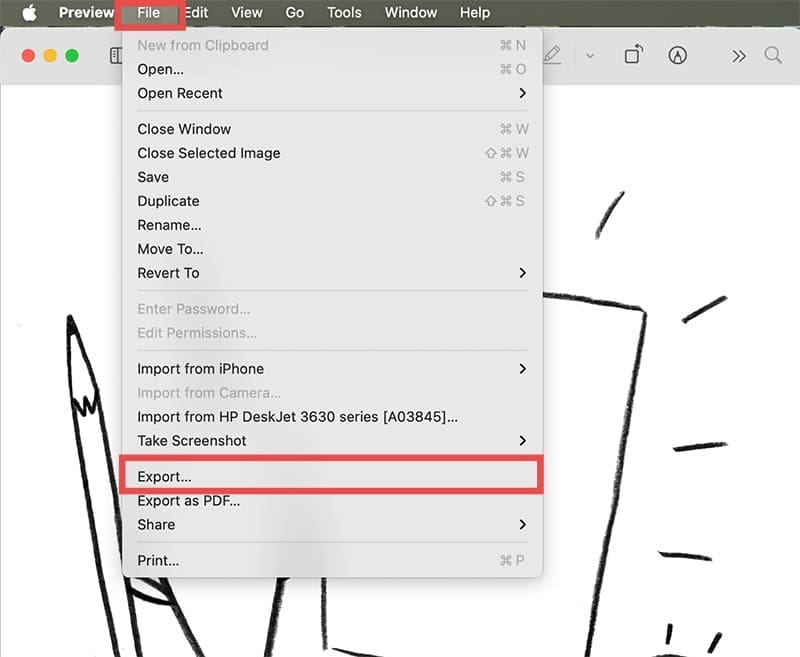Open the Window menu
The height and width of the screenshot is (657, 800).
pos(410,12)
